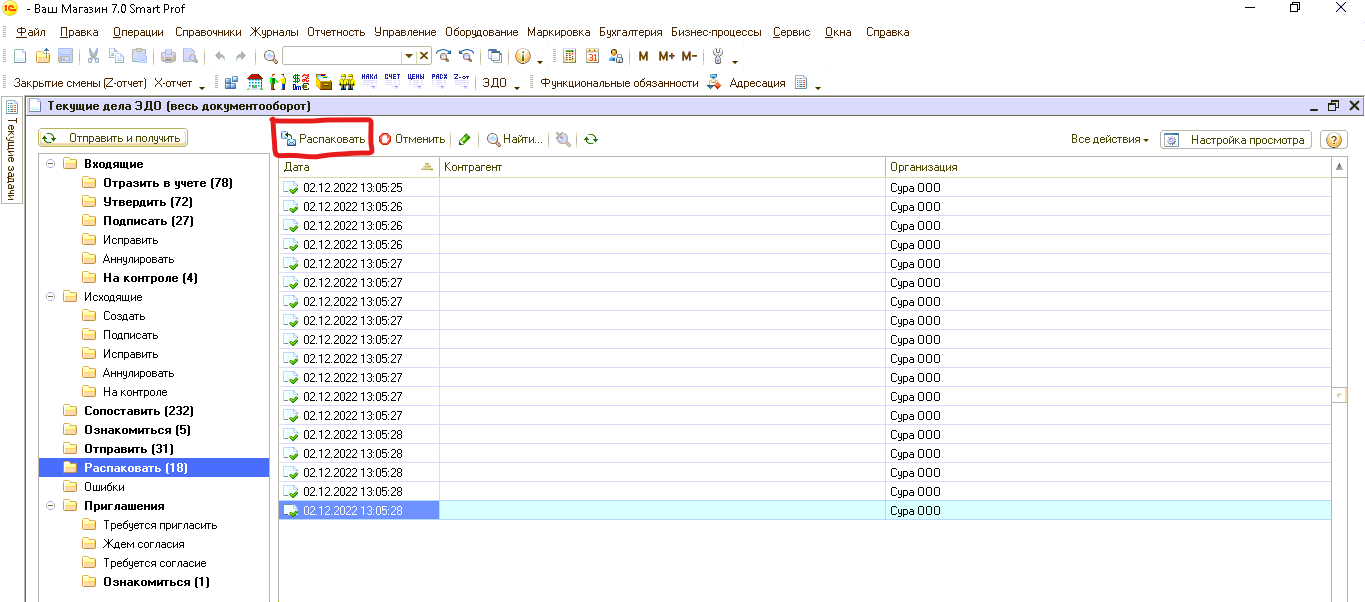The width and height of the screenshot is (1365, 602).
Task: Click the green pencil edit icon
Action: click(x=465, y=140)
